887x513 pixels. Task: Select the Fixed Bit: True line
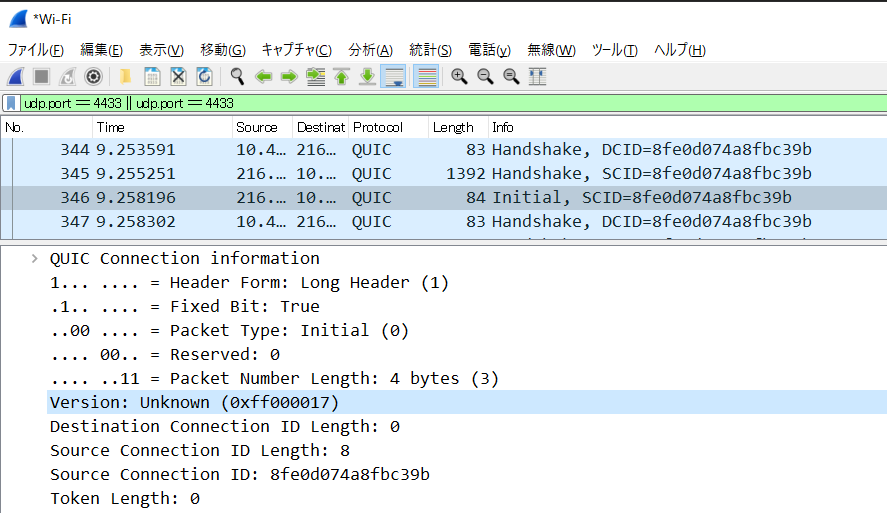pos(185,307)
